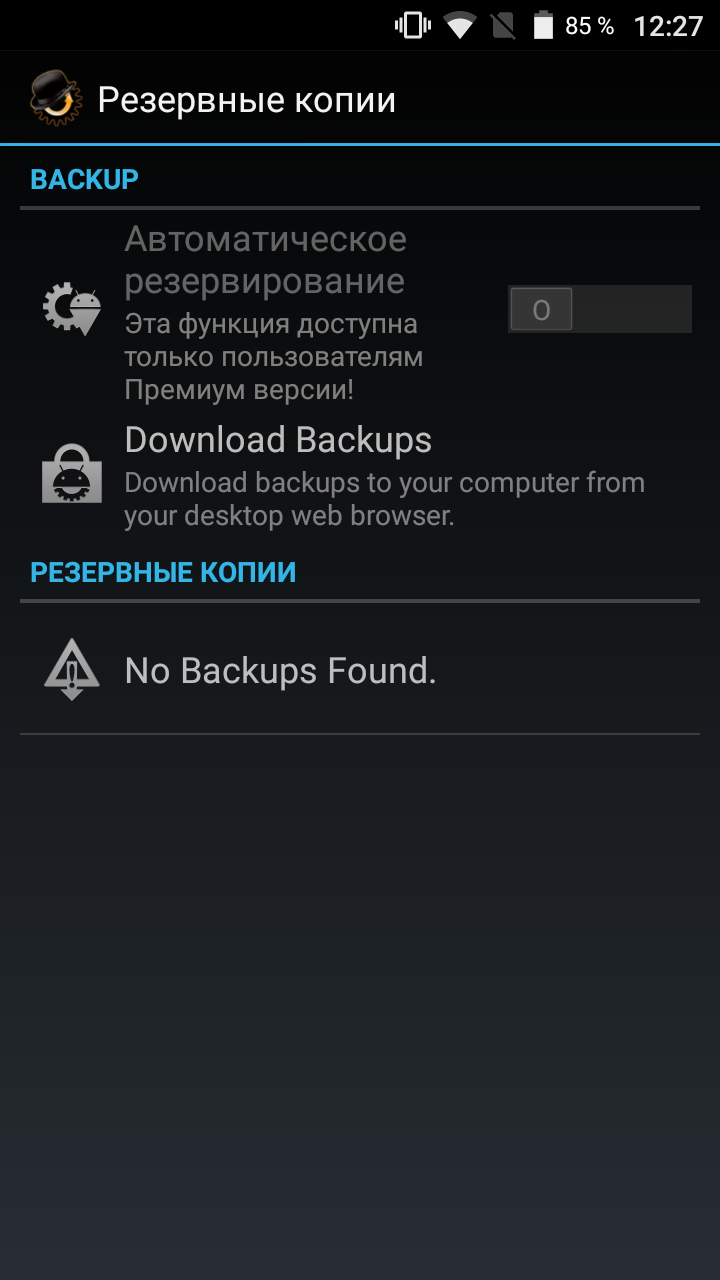
Task: Open the Download Backups entry
Action: 360,475
